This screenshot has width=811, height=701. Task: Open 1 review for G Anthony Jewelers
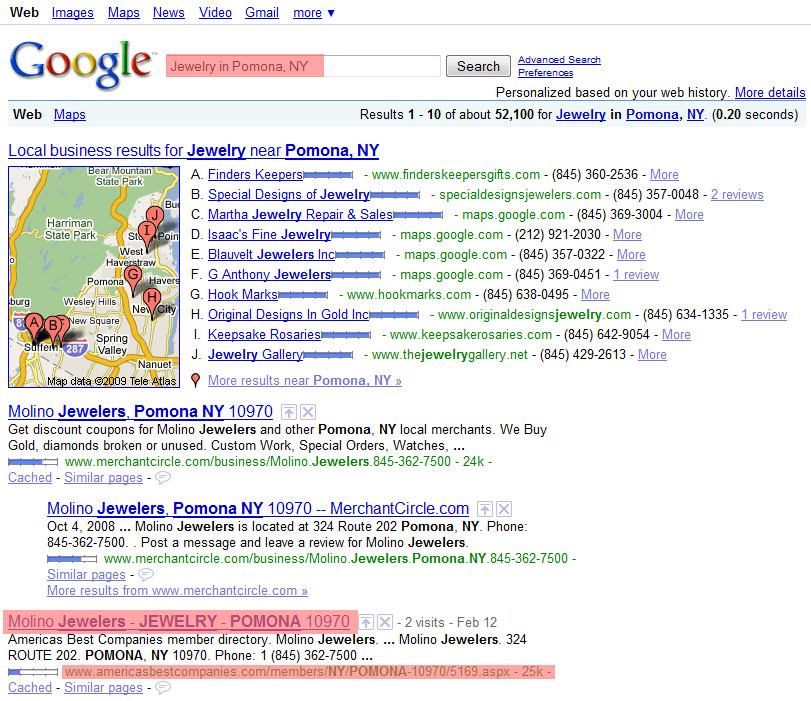coord(636,275)
